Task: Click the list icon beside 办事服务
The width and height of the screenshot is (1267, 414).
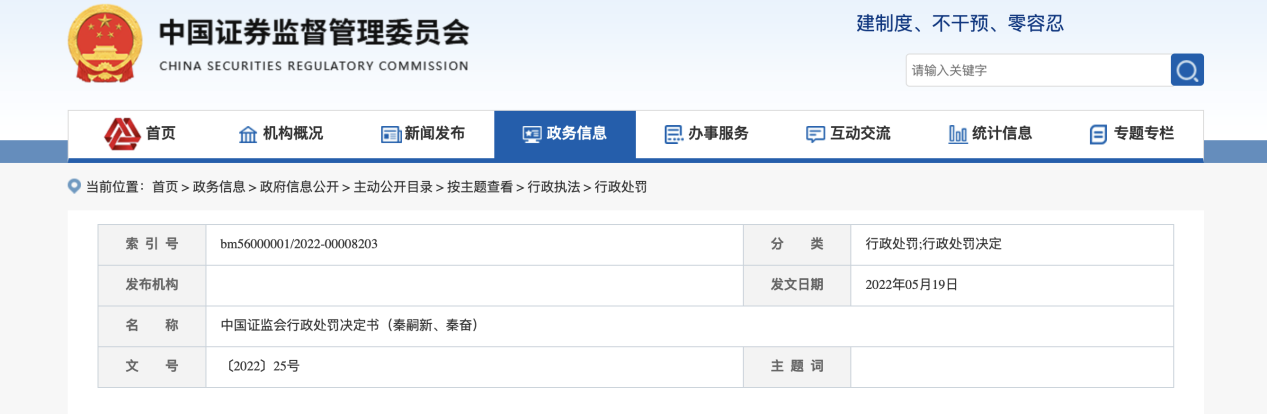Action: pyautogui.click(x=674, y=134)
